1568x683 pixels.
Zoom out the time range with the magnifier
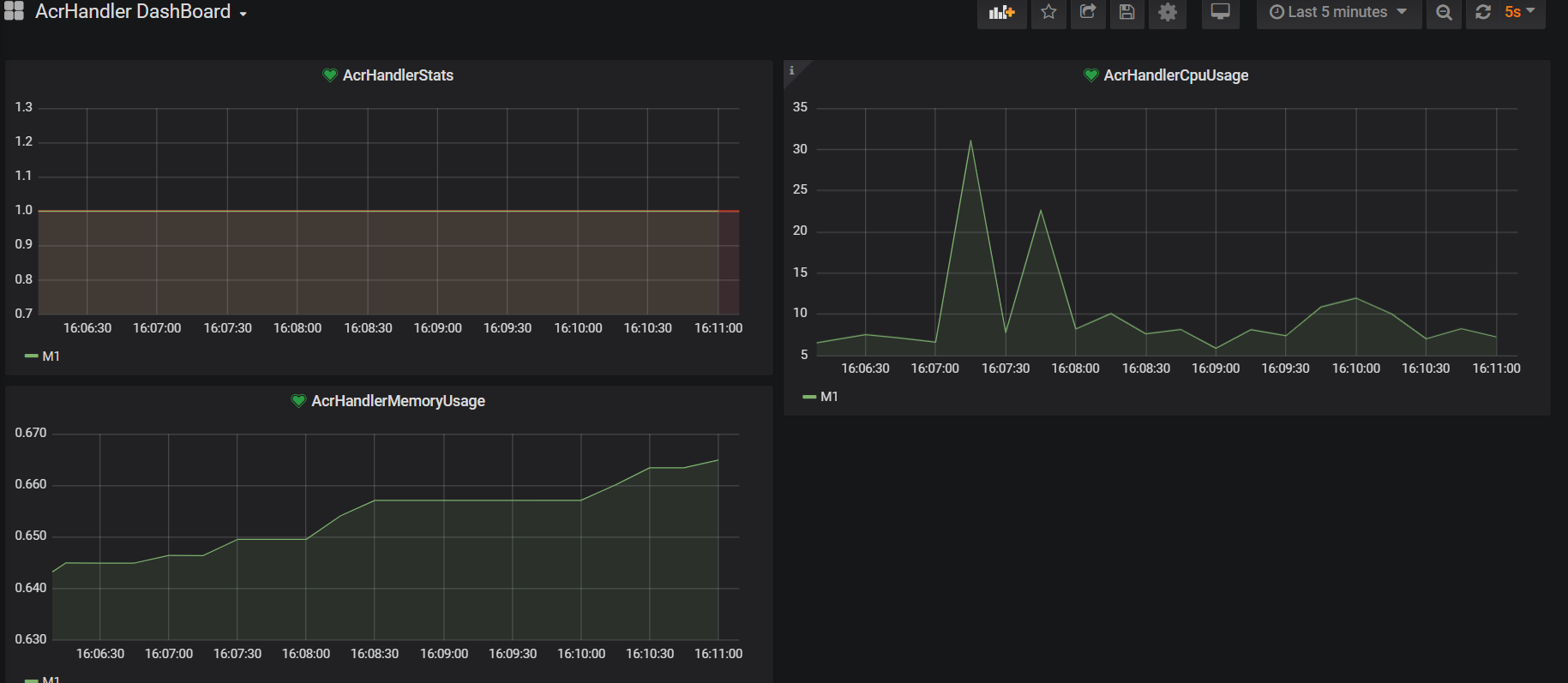coord(1444,13)
